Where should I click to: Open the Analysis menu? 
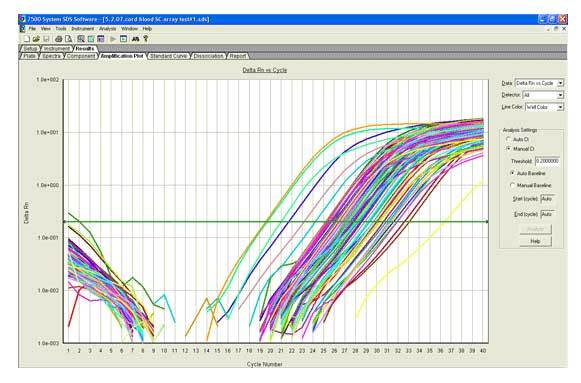[x=107, y=29]
